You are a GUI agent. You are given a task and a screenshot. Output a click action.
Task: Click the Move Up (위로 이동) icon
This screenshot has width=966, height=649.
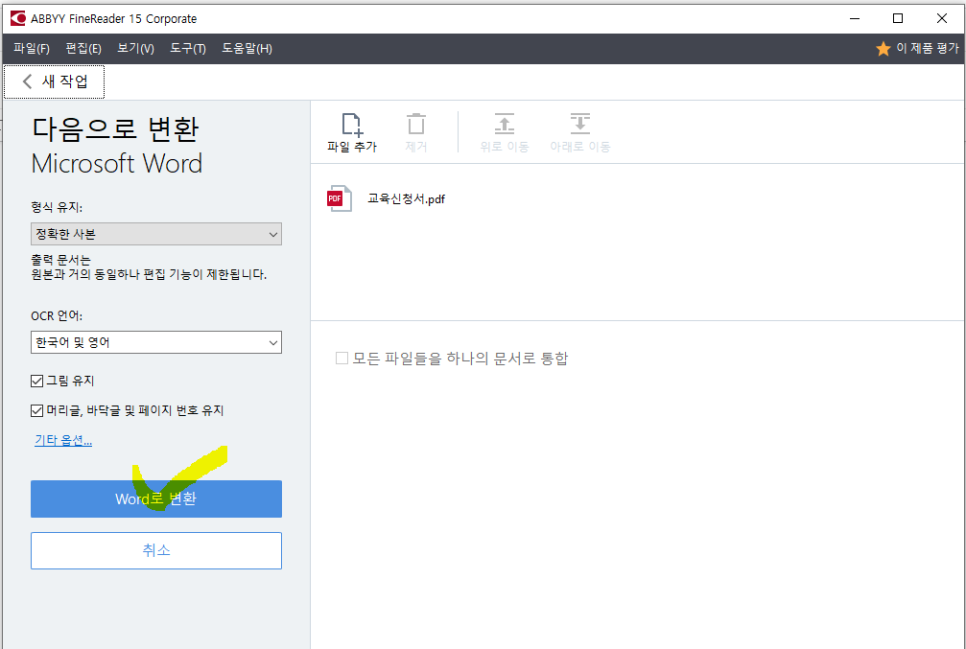tap(505, 124)
